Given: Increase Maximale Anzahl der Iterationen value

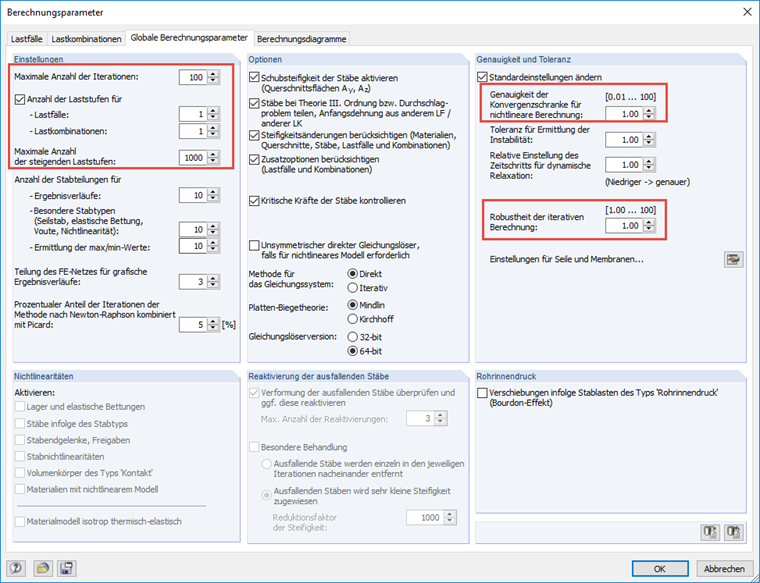Looking at the screenshot, I should coord(213,74).
